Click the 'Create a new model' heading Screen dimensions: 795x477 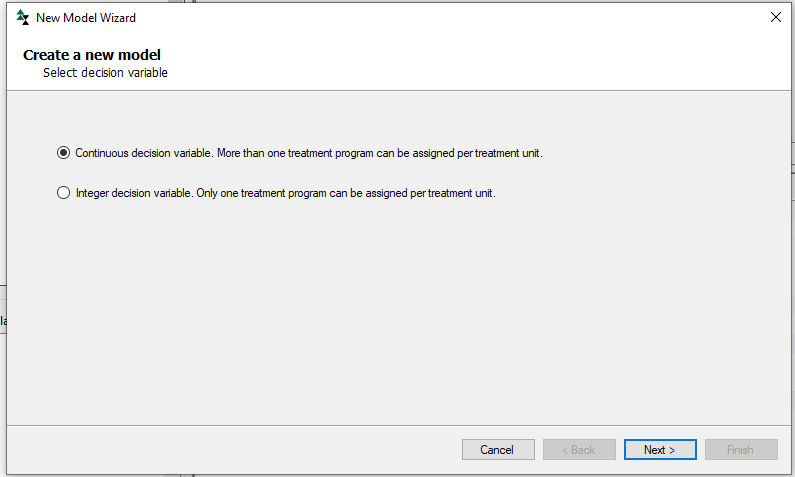click(x=92, y=55)
